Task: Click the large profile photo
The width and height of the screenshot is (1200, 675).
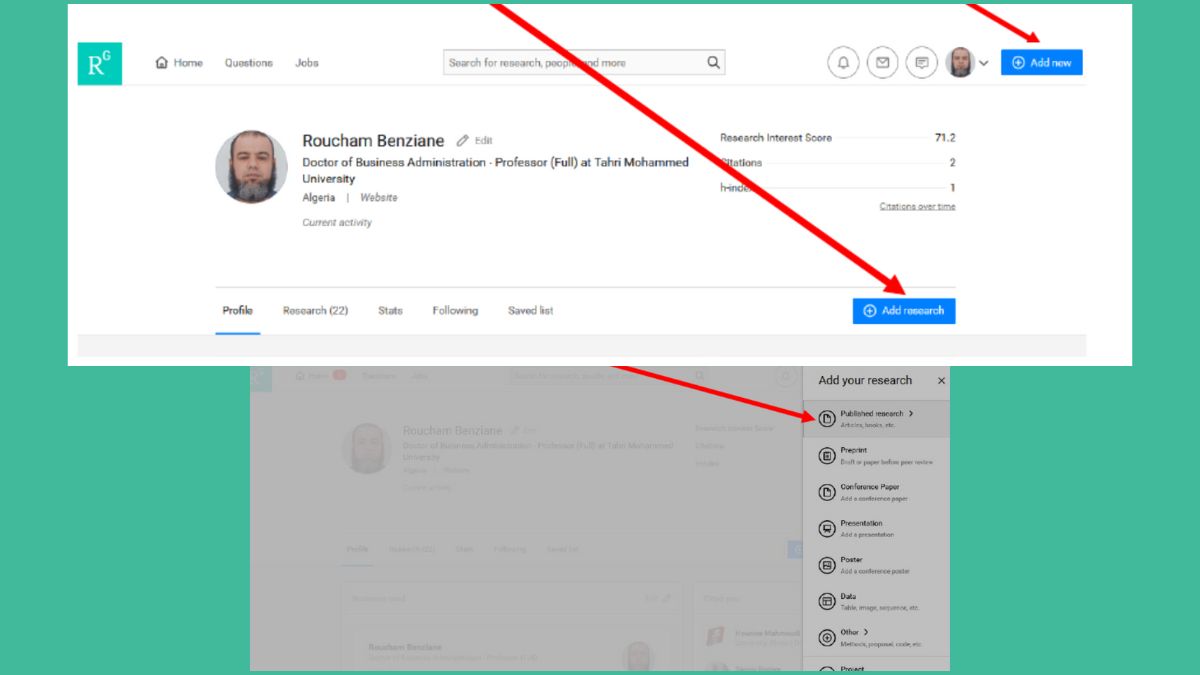Action: click(252, 167)
